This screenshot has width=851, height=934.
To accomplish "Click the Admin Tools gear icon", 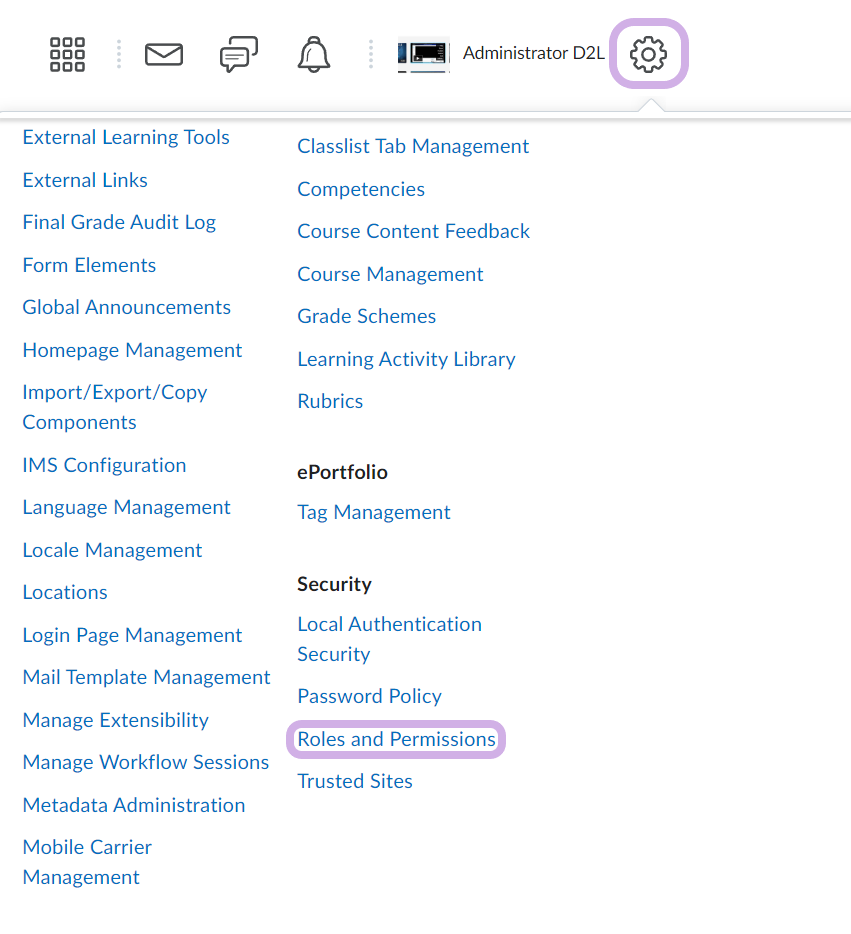I will click(x=648, y=54).
